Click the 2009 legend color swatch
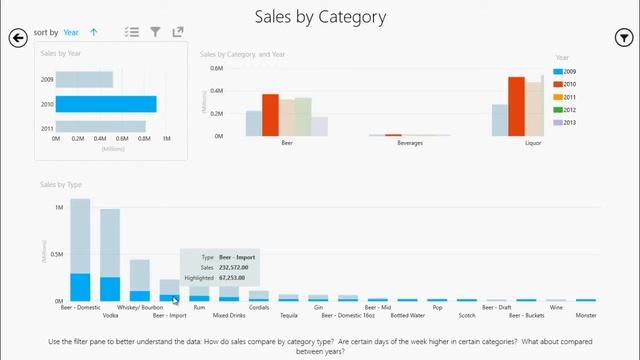 558,71
